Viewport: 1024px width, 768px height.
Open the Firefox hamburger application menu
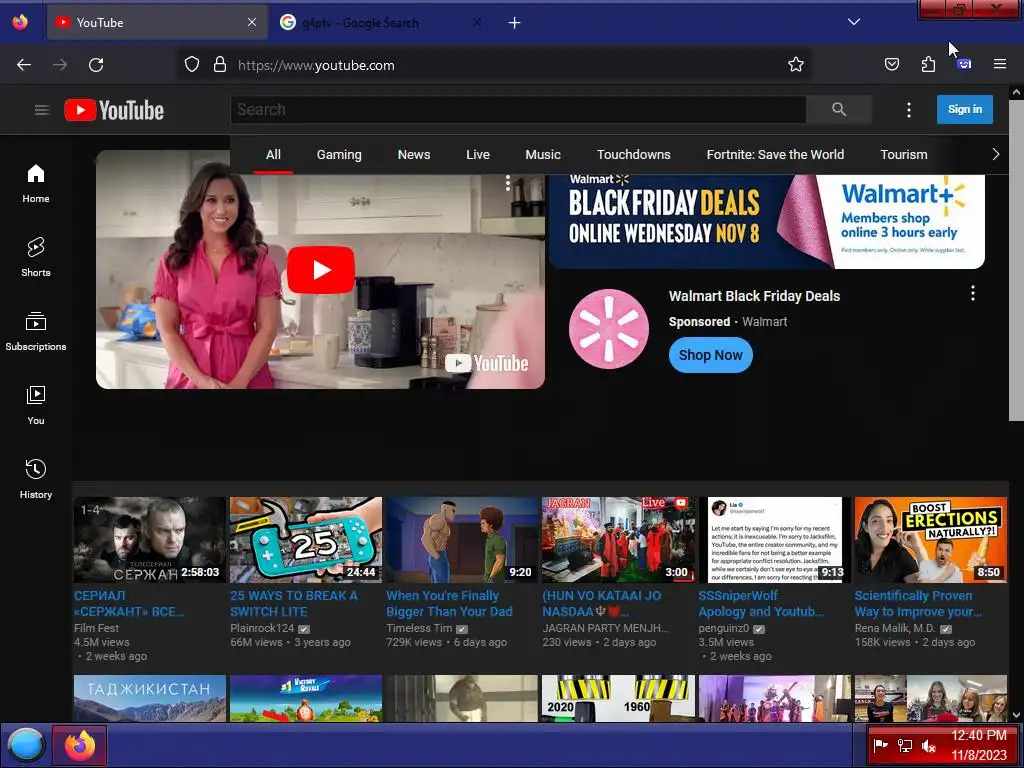(x=1000, y=65)
